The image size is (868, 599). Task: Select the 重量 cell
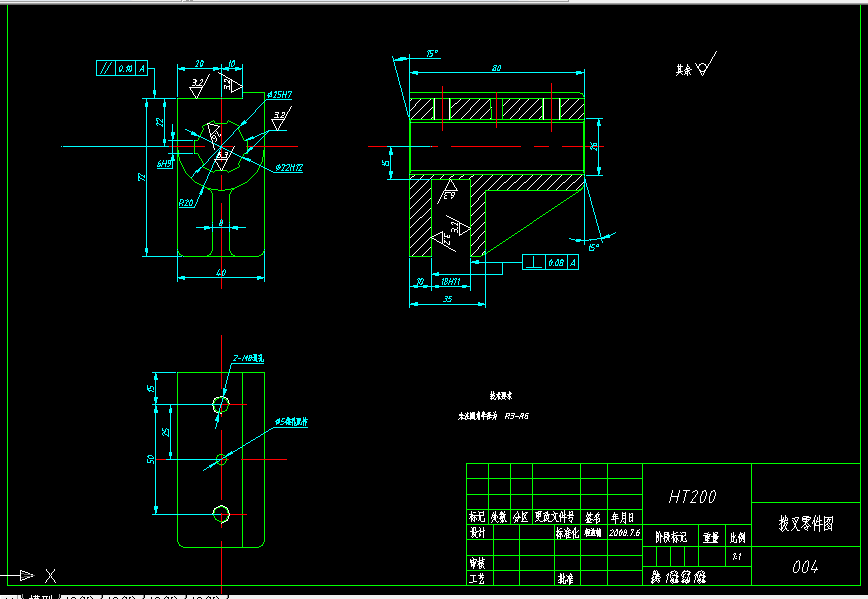[711, 537]
